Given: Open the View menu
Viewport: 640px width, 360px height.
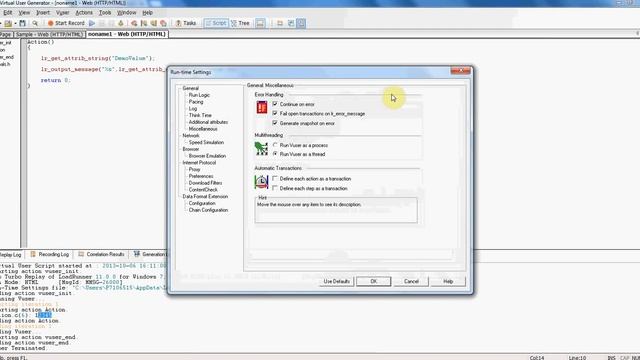Looking at the screenshot, I should pos(24,13).
